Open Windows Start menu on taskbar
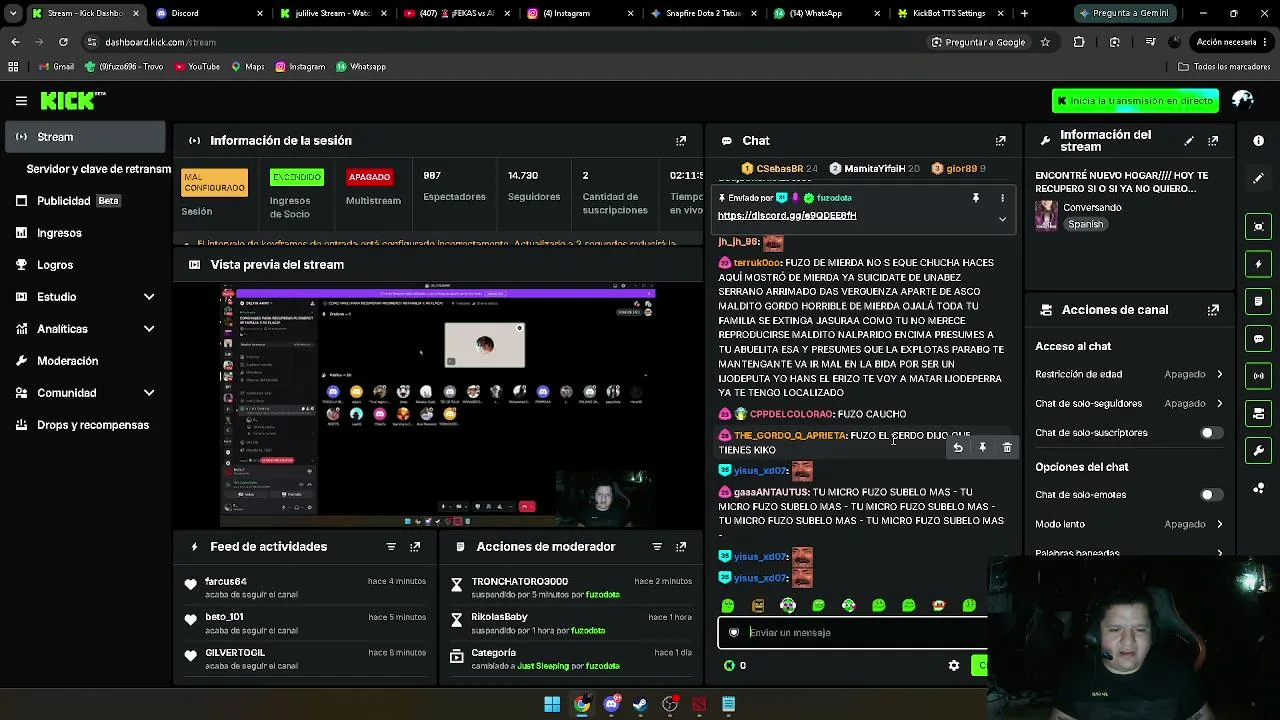Screen dimensions: 1280x720 click(x=552, y=704)
